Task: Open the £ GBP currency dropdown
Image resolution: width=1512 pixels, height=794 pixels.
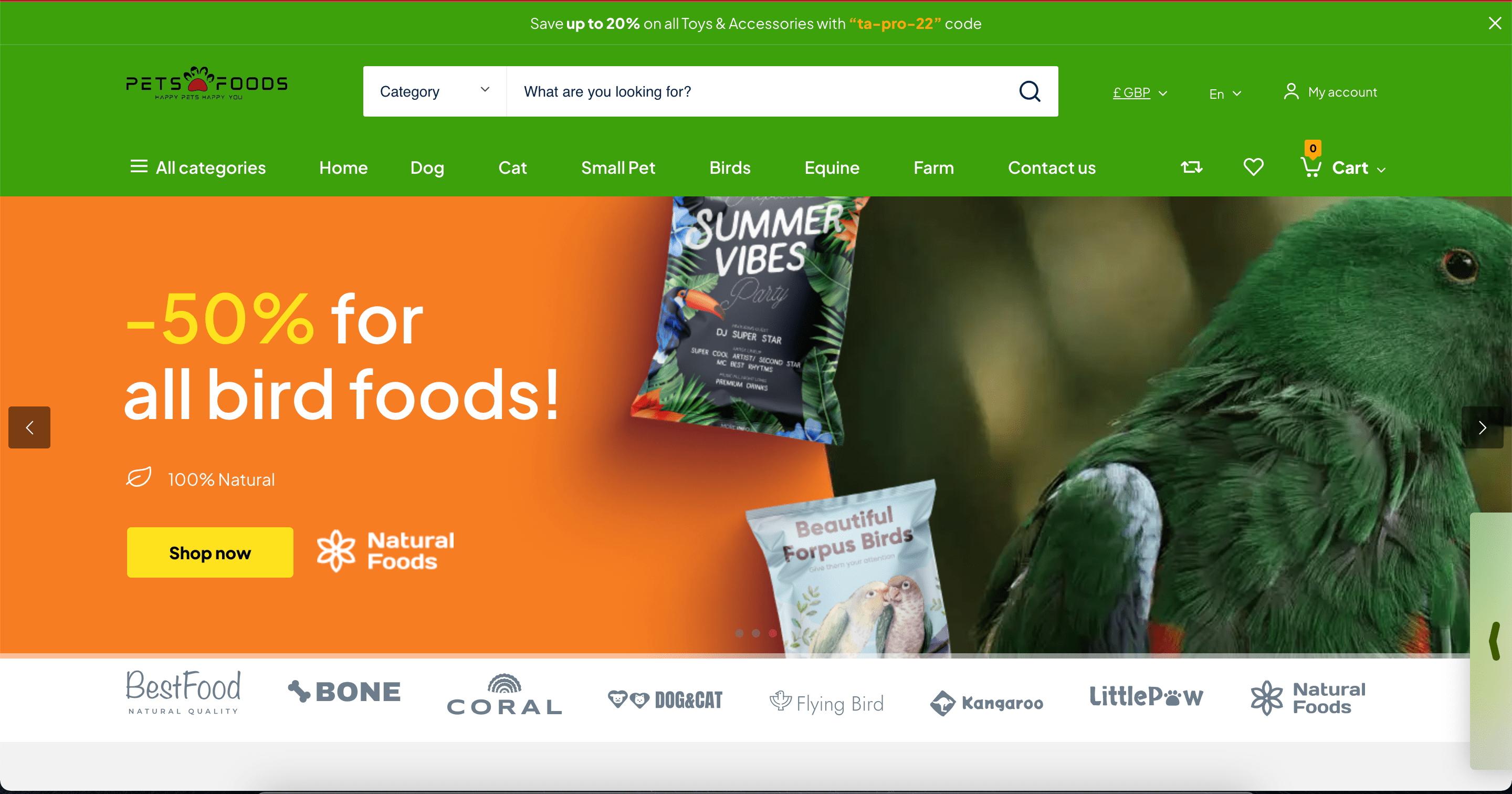Action: click(x=1140, y=93)
